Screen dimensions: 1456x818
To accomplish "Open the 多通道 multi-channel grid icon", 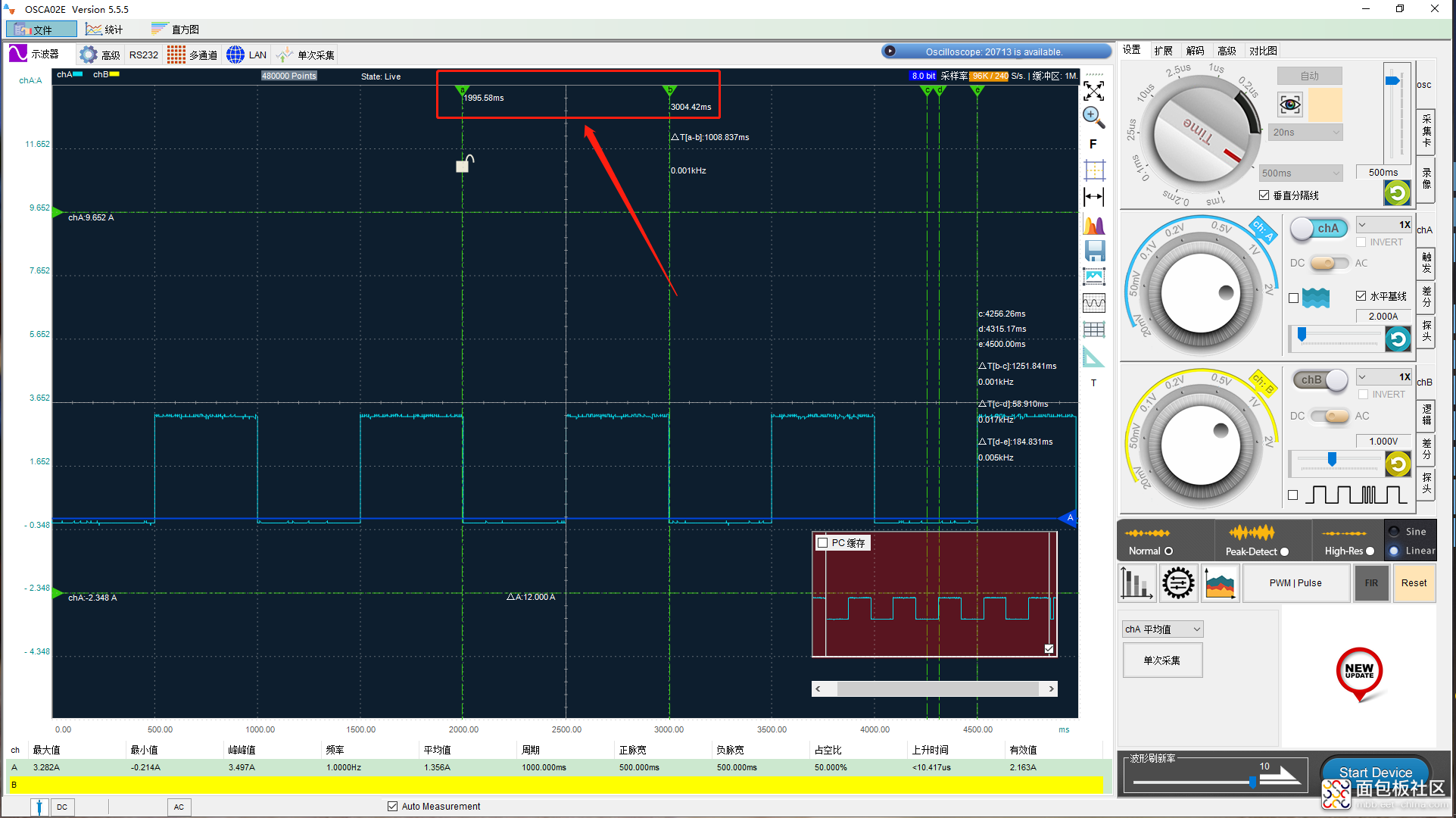I will (x=192, y=55).
